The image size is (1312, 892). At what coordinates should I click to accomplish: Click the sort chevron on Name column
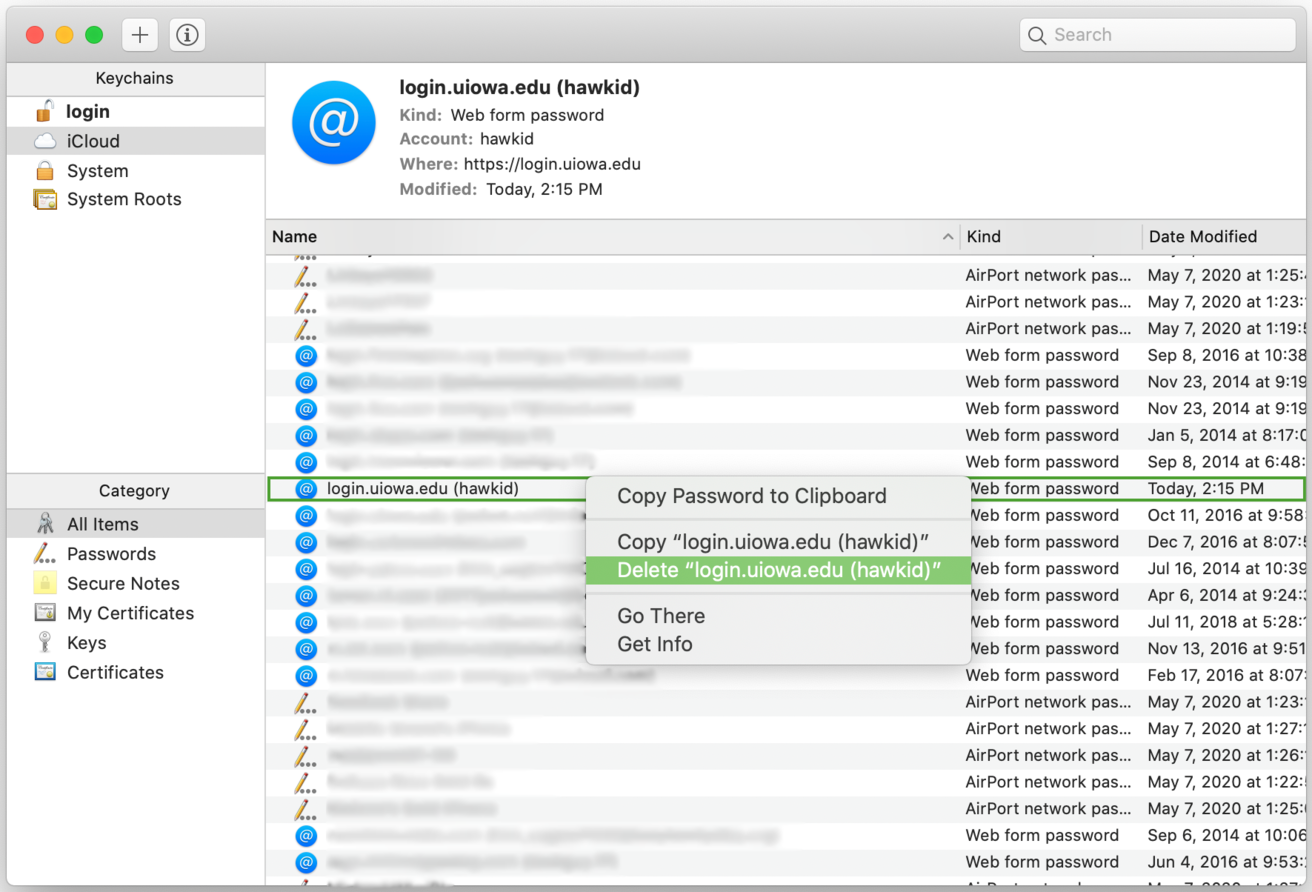(x=948, y=237)
